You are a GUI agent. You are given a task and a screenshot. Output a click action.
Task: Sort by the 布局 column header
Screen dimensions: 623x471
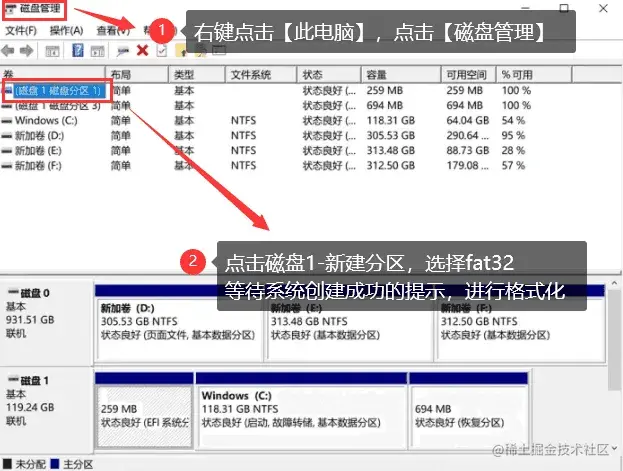pyautogui.click(x=137, y=74)
